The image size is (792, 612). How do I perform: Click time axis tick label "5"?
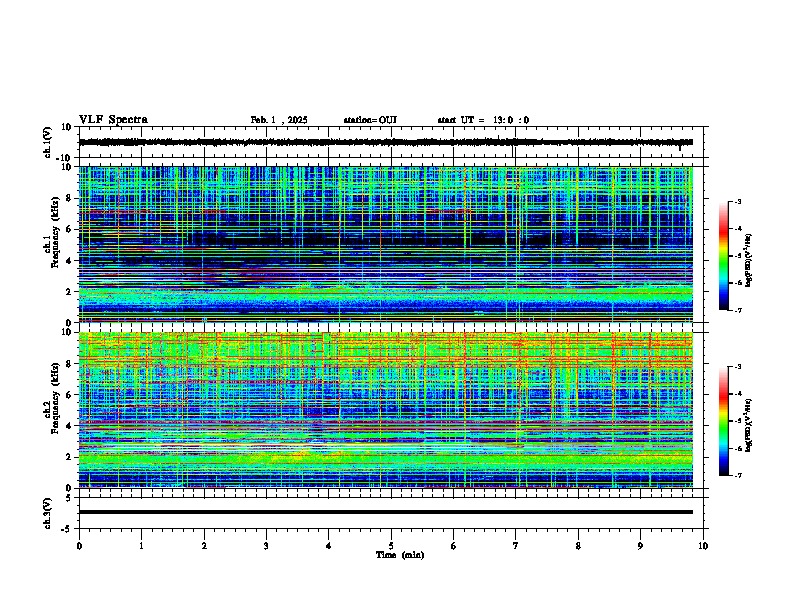coord(391,546)
